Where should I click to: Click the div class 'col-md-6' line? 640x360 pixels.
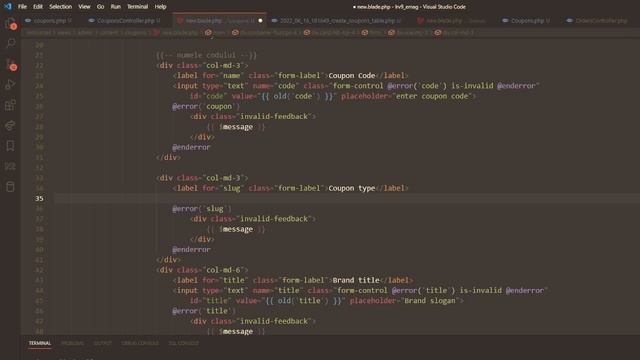202,270
